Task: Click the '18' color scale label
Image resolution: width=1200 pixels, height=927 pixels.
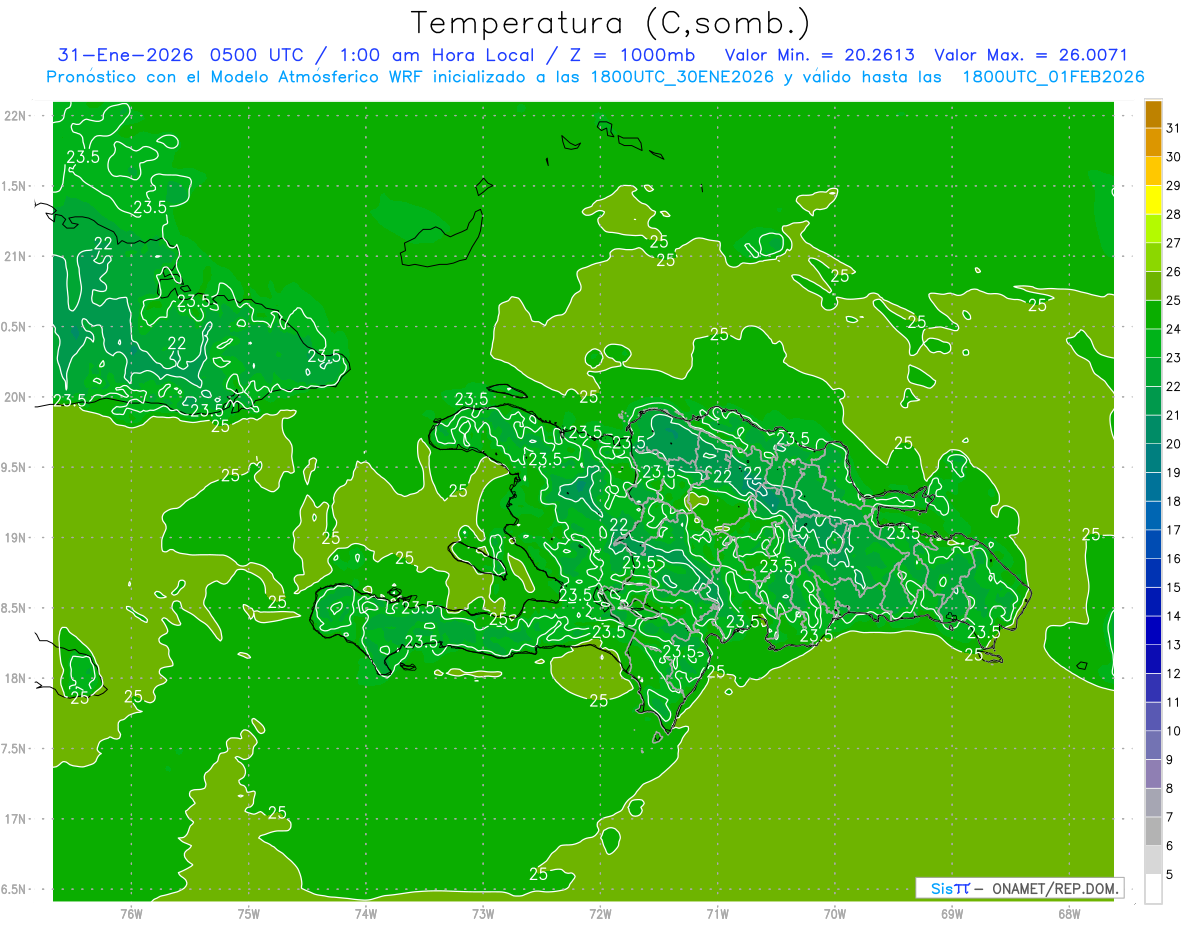Action: click(1173, 501)
